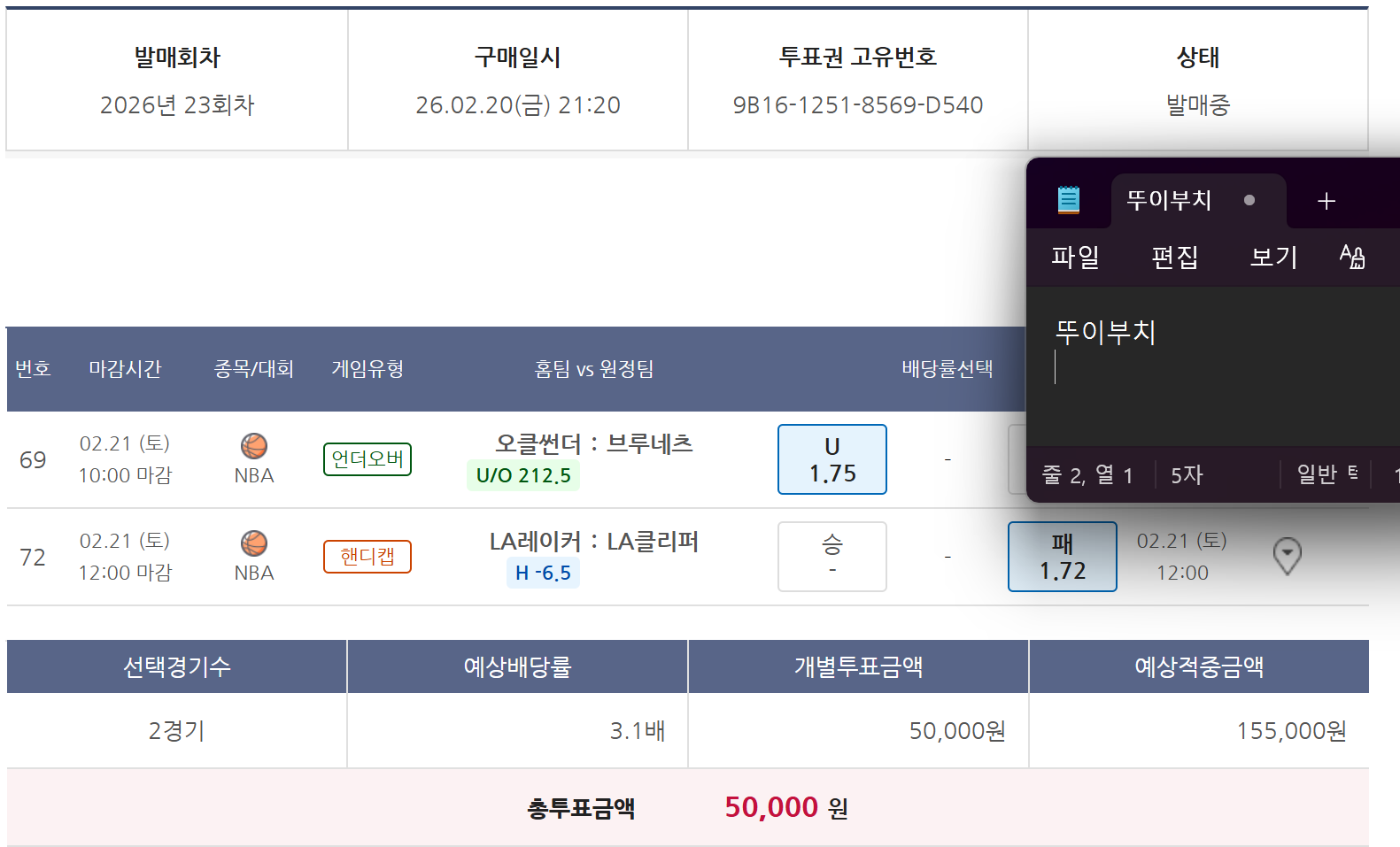Click the basketball icon in row 69

254,446
